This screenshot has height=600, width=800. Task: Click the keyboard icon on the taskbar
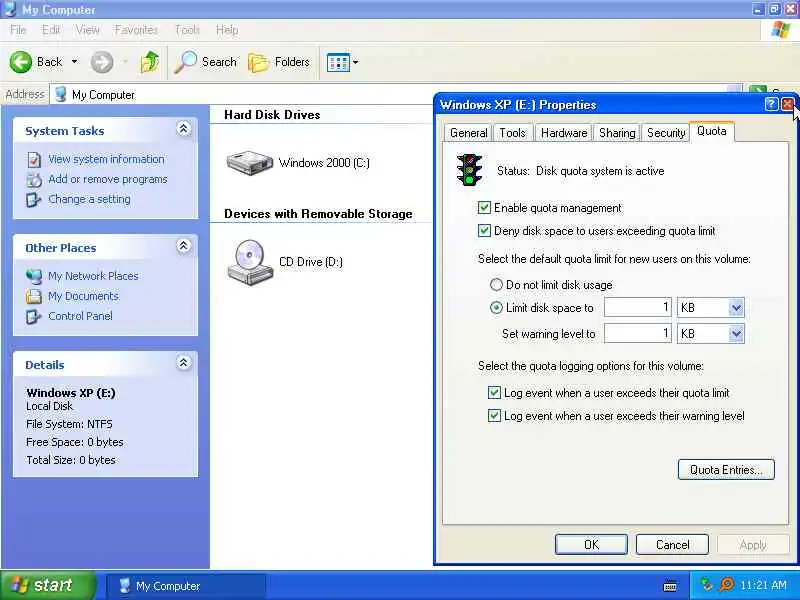pos(670,586)
